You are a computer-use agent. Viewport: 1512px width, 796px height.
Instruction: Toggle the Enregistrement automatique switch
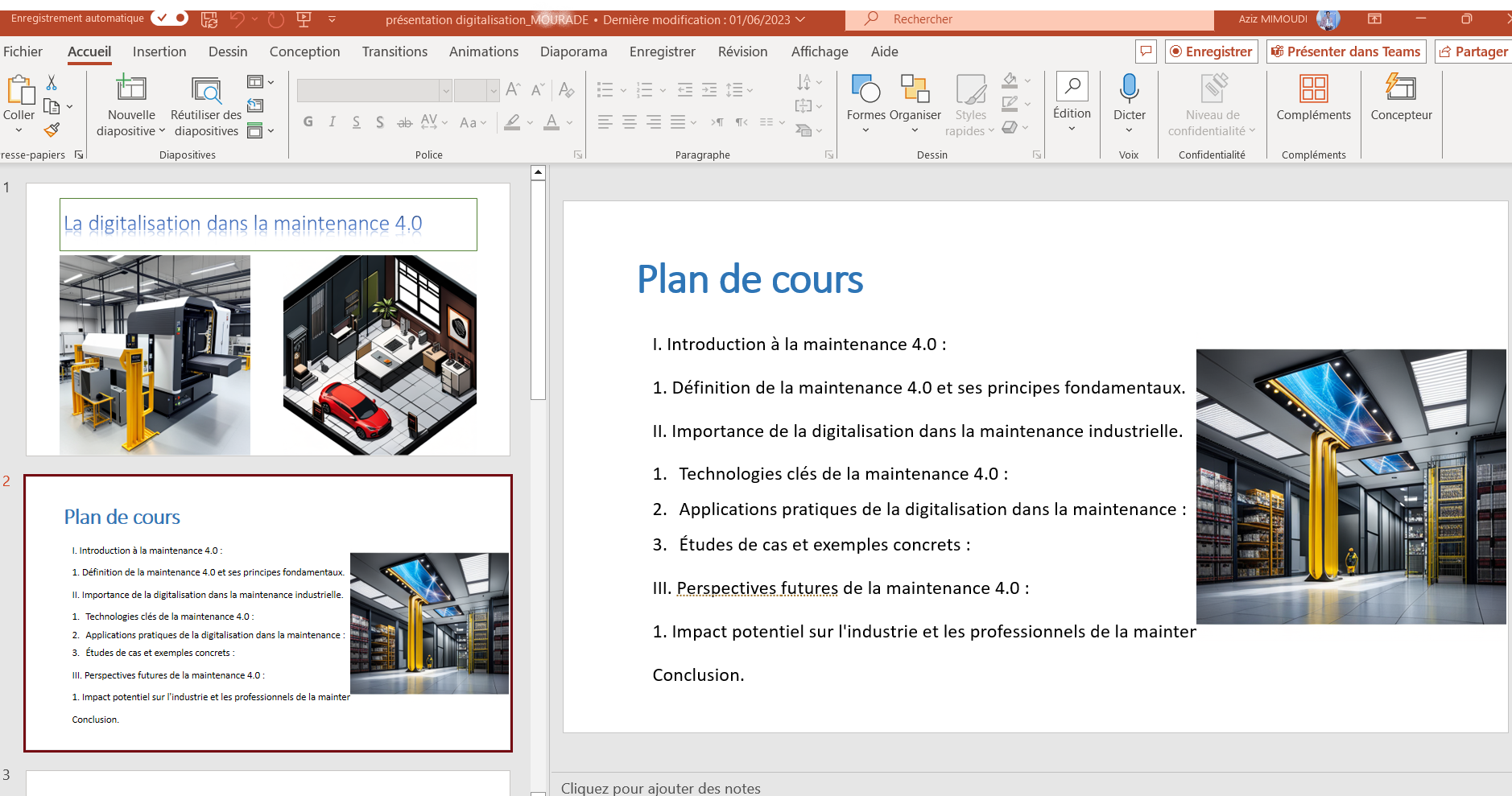pos(169,18)
